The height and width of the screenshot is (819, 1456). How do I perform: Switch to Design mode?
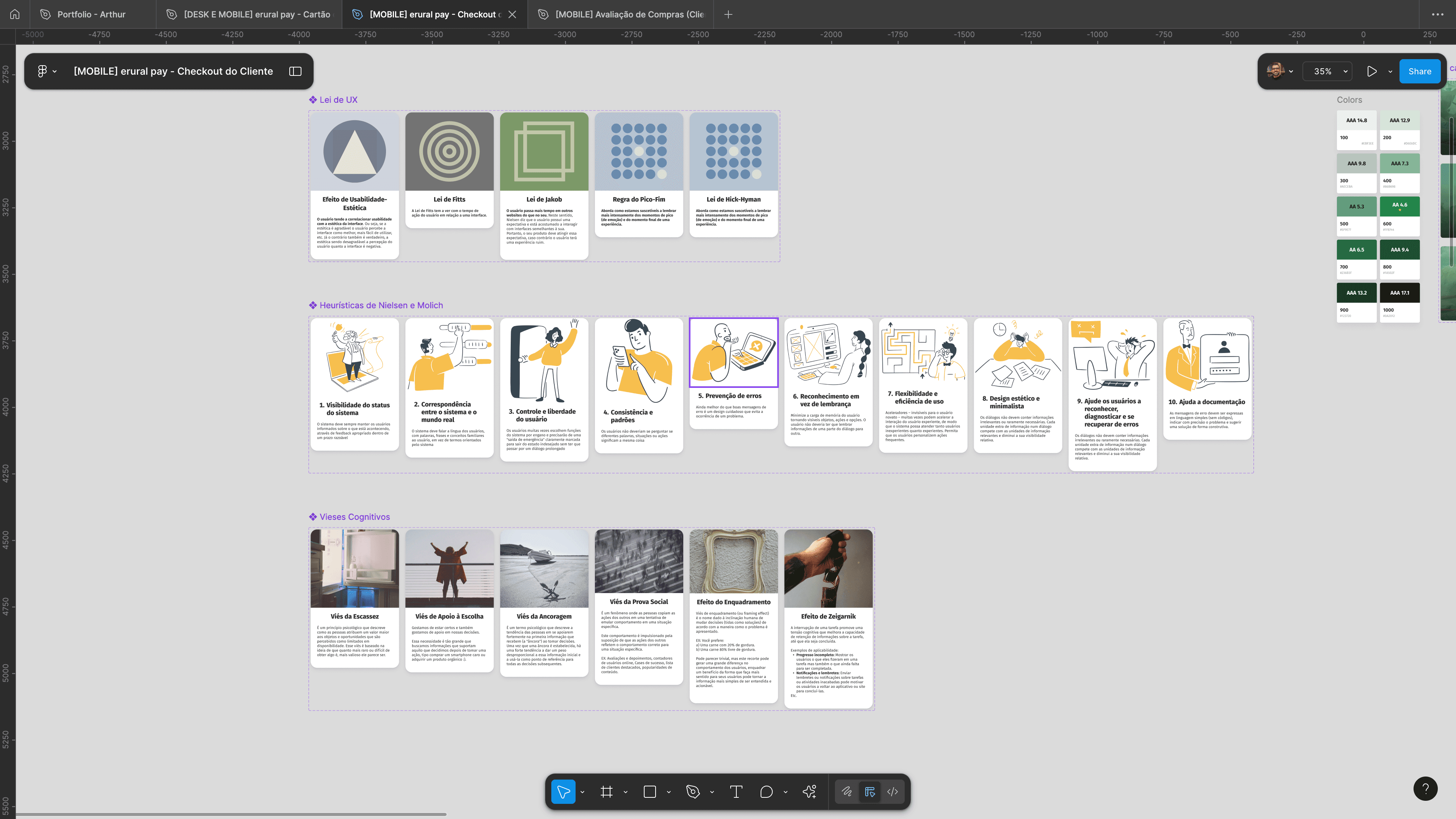(x=870, y=791)
